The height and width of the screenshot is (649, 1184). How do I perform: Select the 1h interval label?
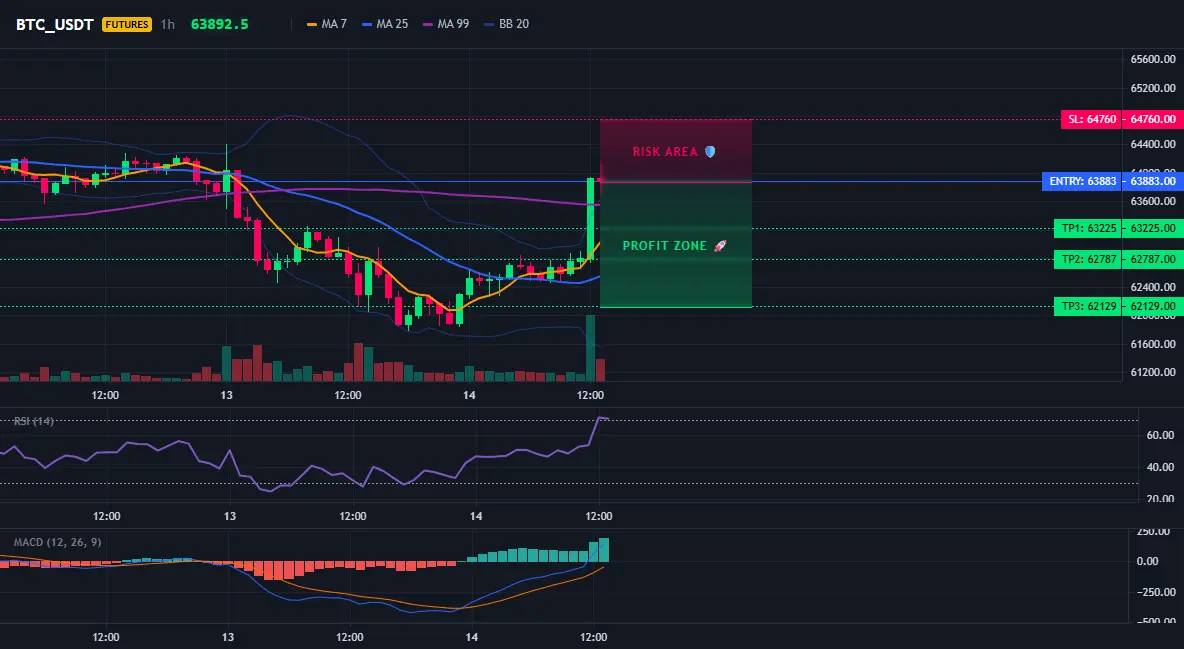[168, 24]
